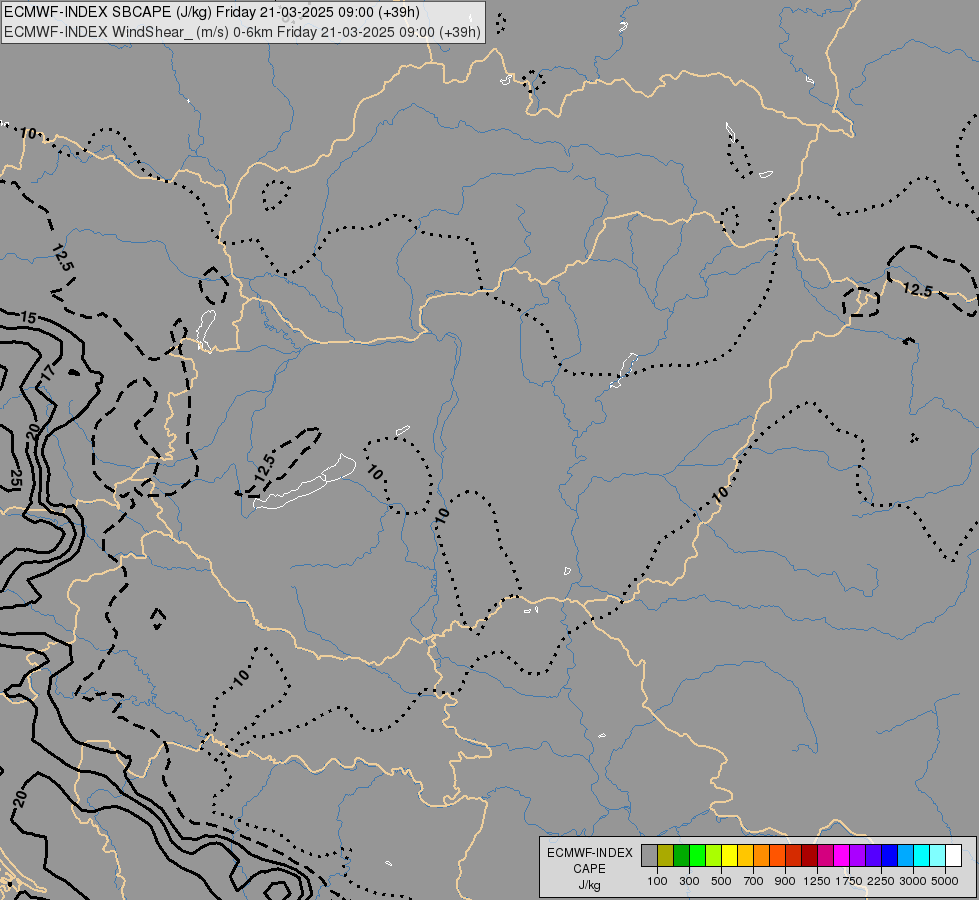Click the legend label 900

pyautogui.click(x=785, y=881)
